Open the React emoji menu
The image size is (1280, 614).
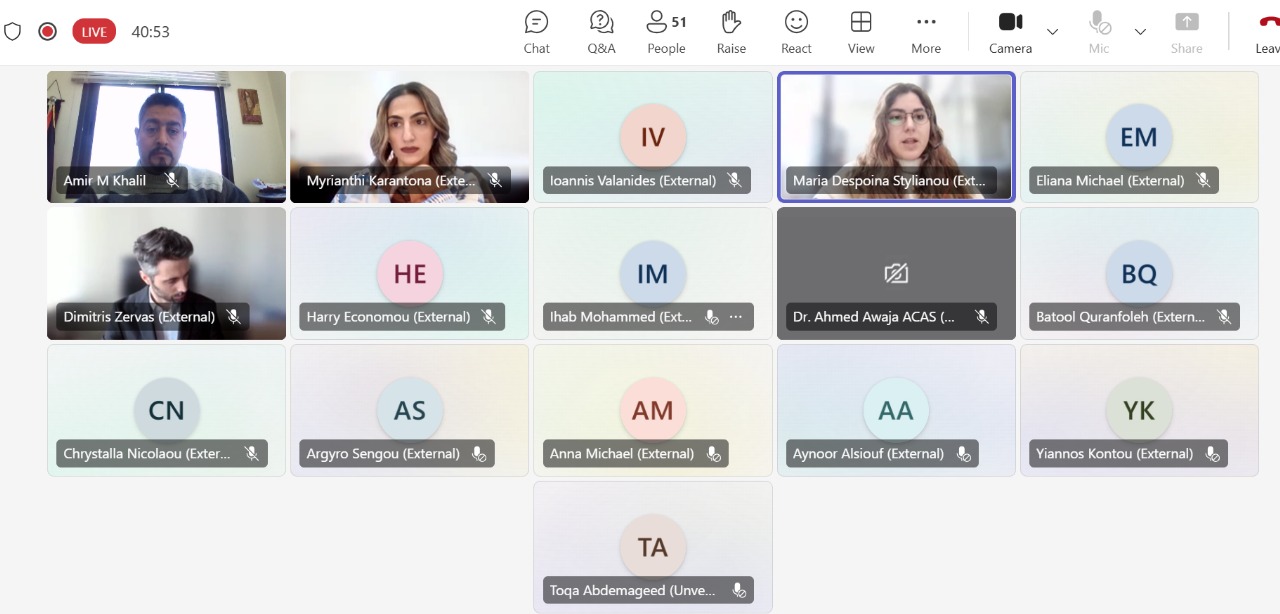pos(796,32)
